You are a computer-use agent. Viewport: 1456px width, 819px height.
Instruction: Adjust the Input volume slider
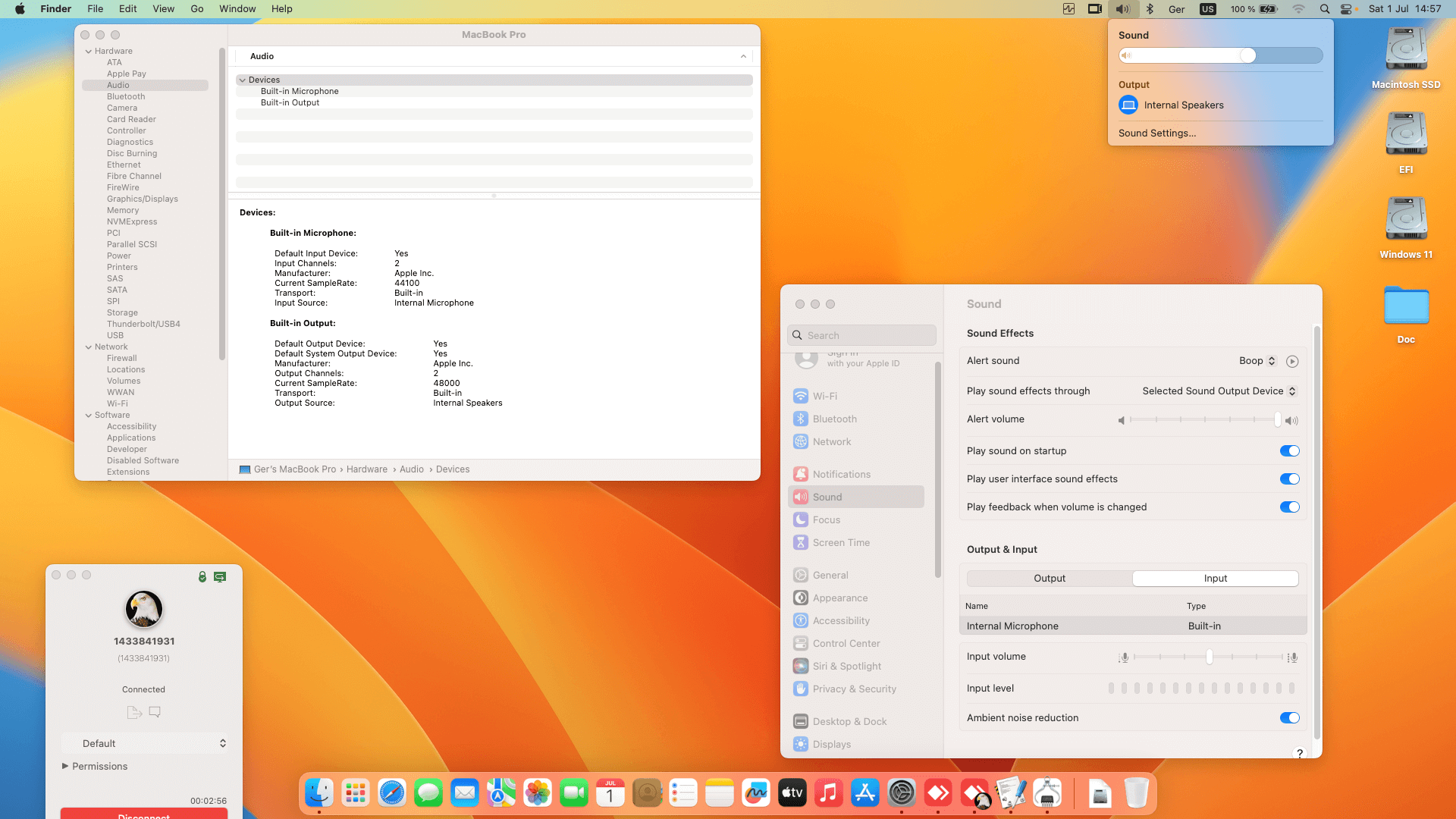point(1209,657)
